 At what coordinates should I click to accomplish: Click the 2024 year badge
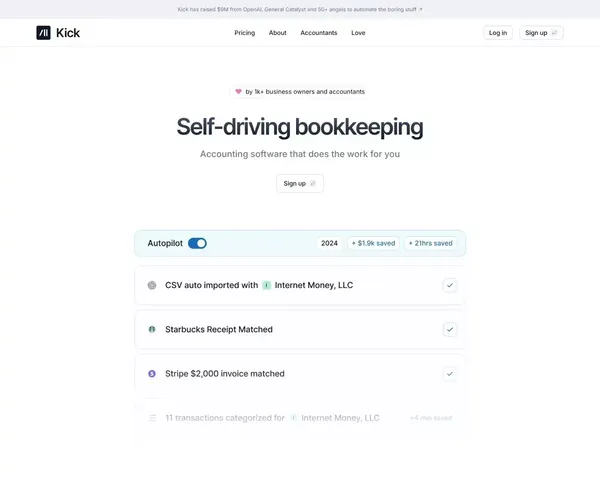pyautogui.click(x=329, y=243)
